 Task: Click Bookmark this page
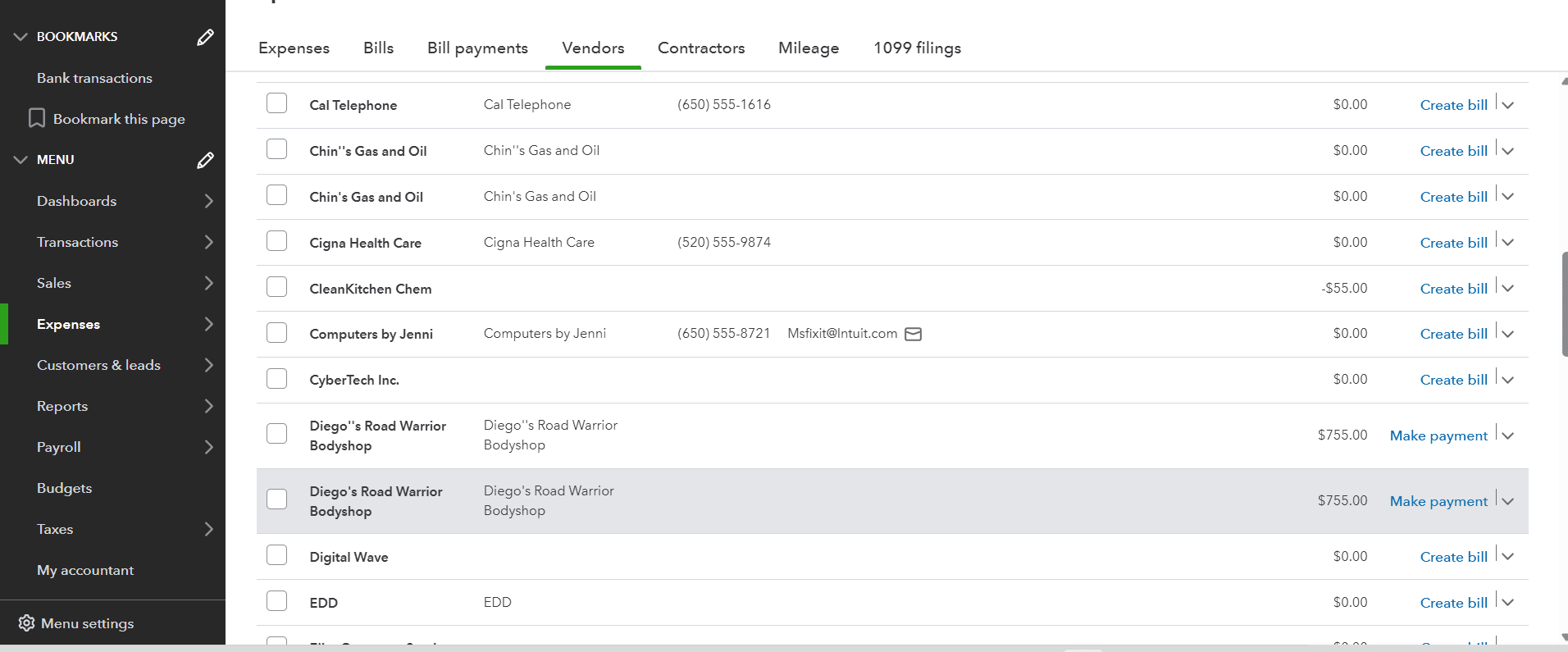(119, 119)
